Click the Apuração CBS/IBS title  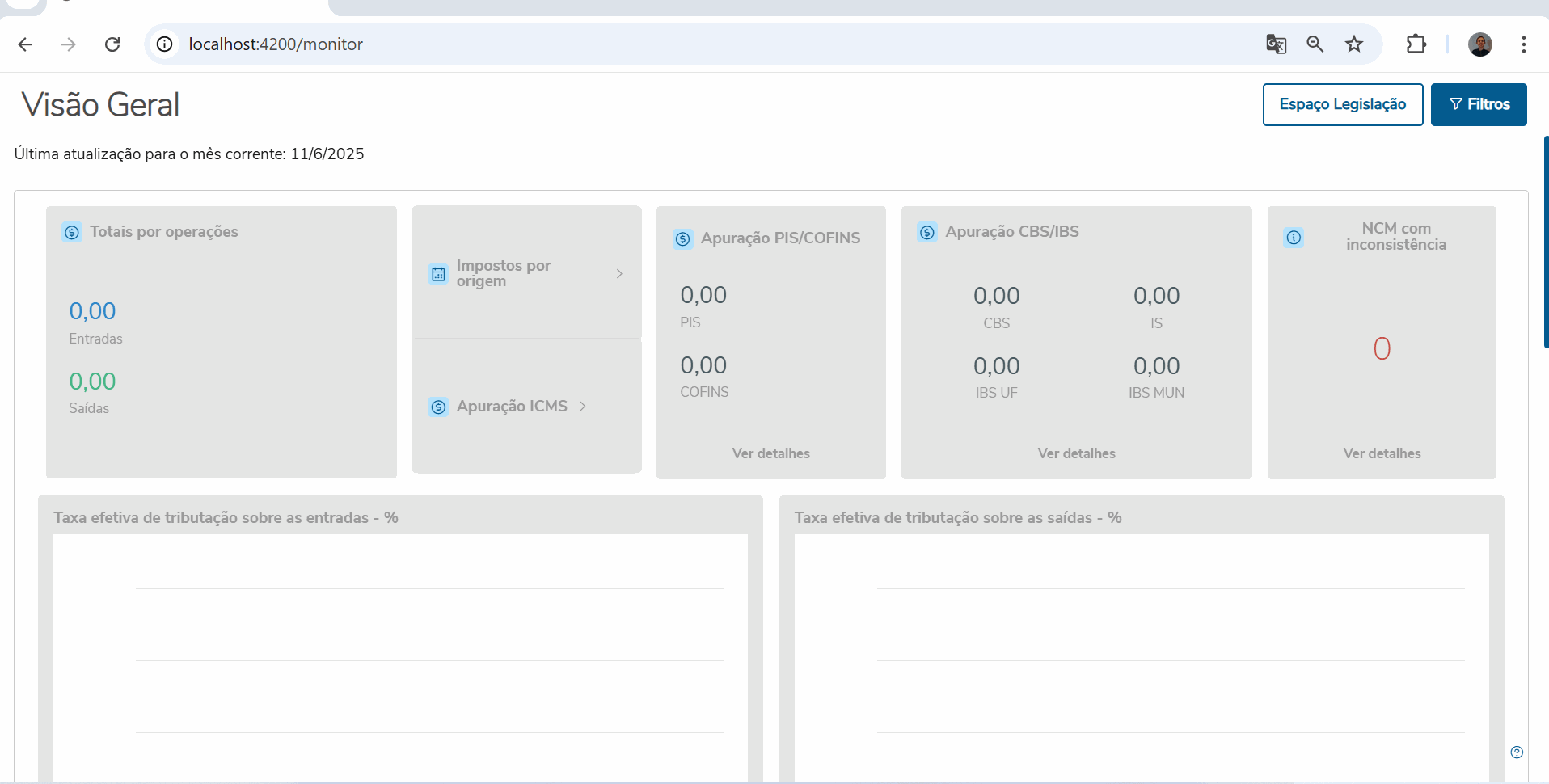tap(1012, 232)
